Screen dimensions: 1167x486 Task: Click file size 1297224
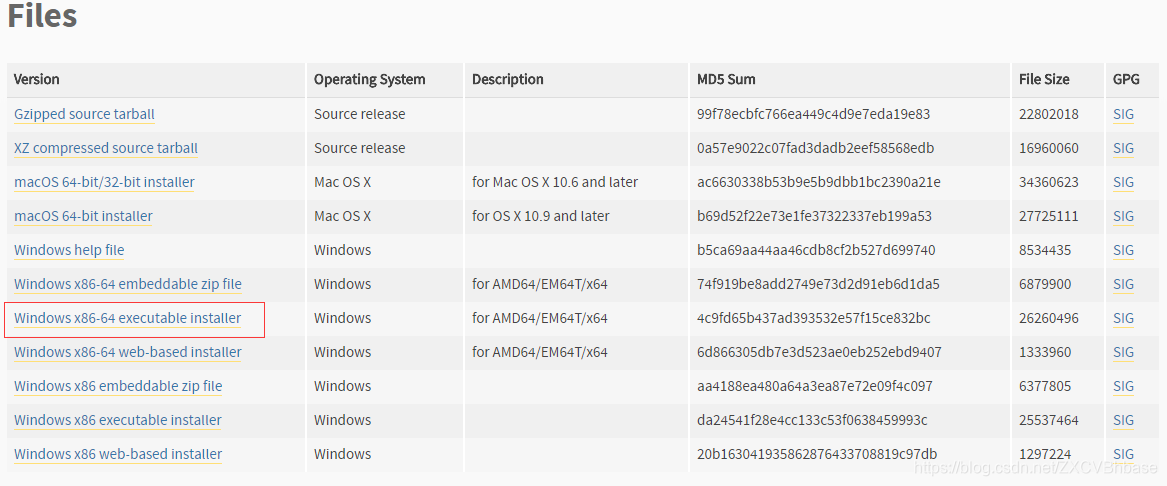point(1046,454)
